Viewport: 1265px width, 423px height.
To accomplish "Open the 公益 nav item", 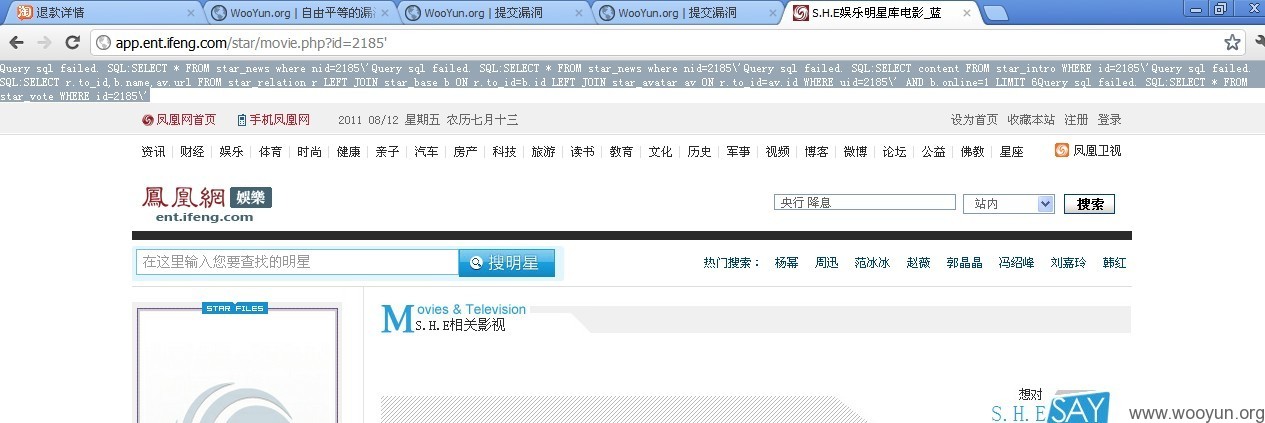I will [933, 152].
